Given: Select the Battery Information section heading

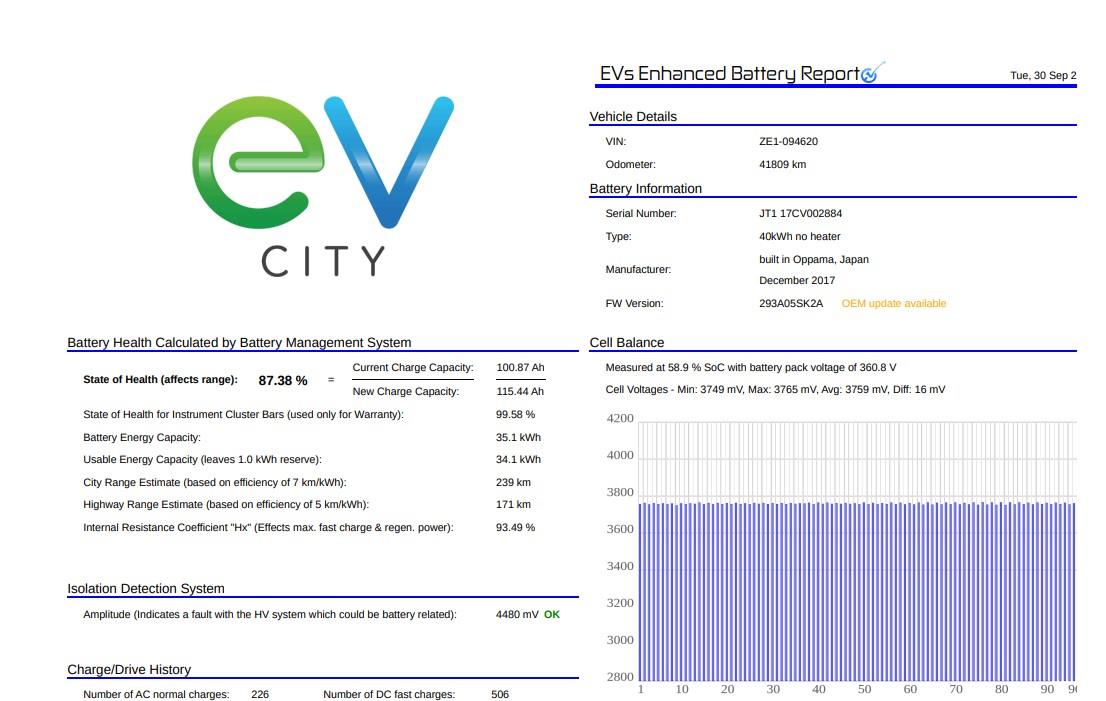Looking at the screenshot, I should (x=645, y=189).
